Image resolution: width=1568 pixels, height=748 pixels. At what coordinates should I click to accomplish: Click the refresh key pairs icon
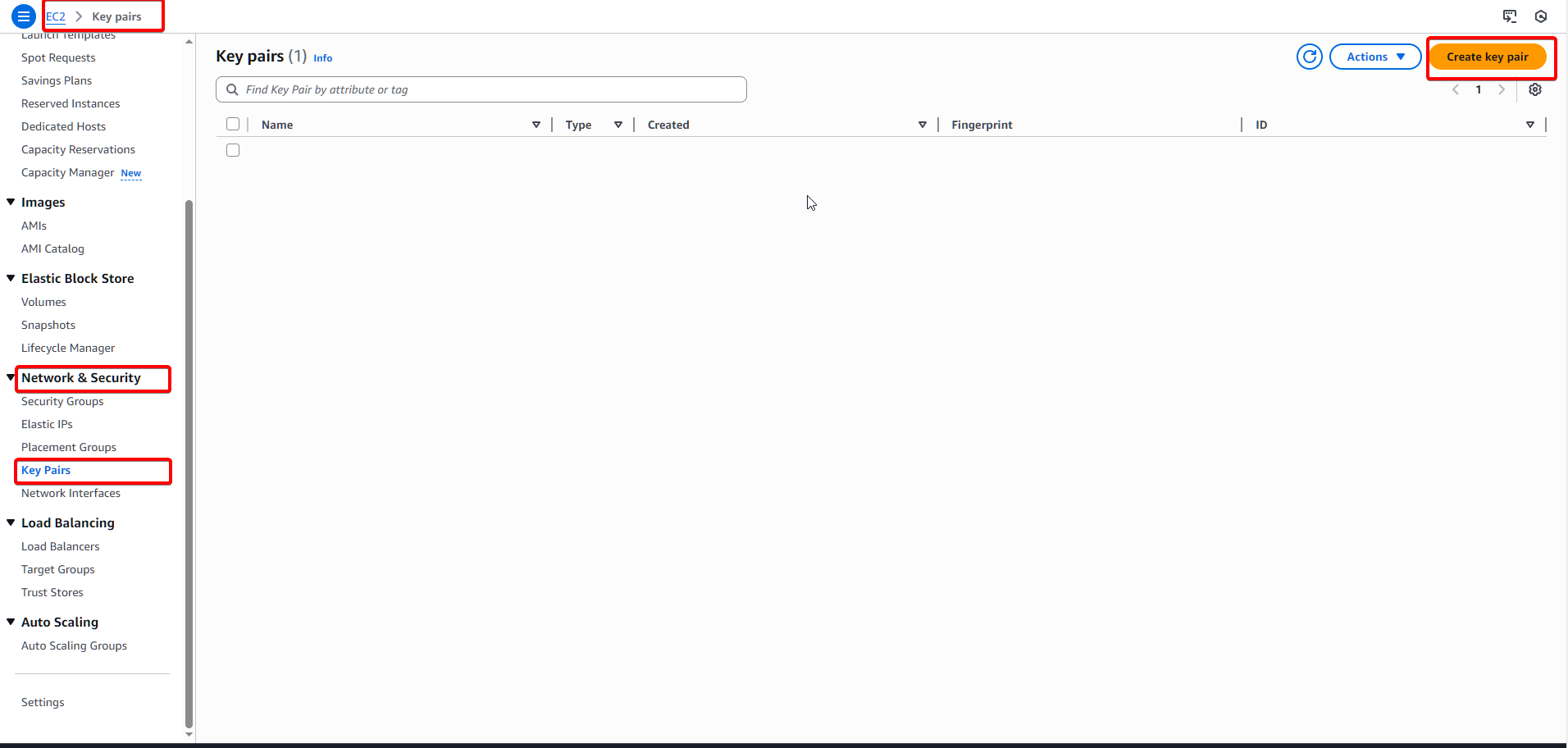pyautogui.click(x=1309, y=57)
